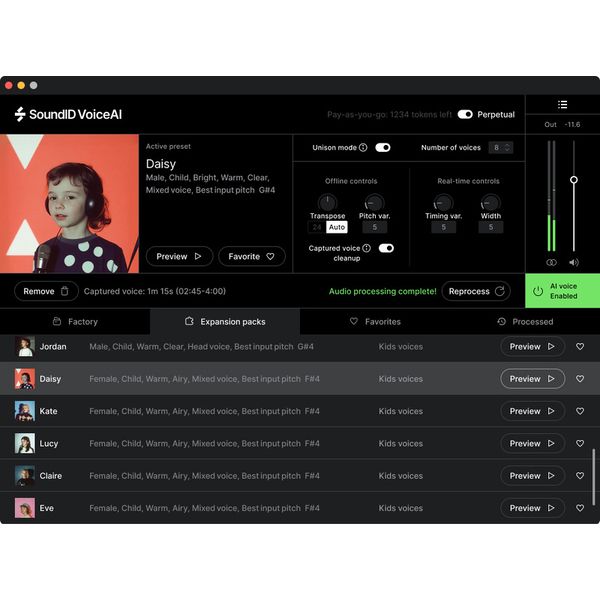Viewport: 600px width, 600px height.
Task: Click the Out -11.6 level readout
Action: (x=562, y=124)
